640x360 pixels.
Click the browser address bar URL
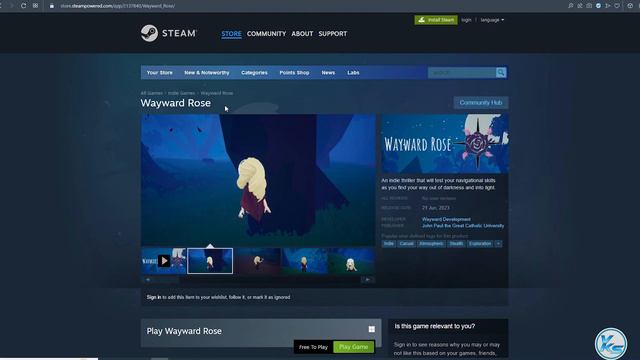tap(118, 6)
